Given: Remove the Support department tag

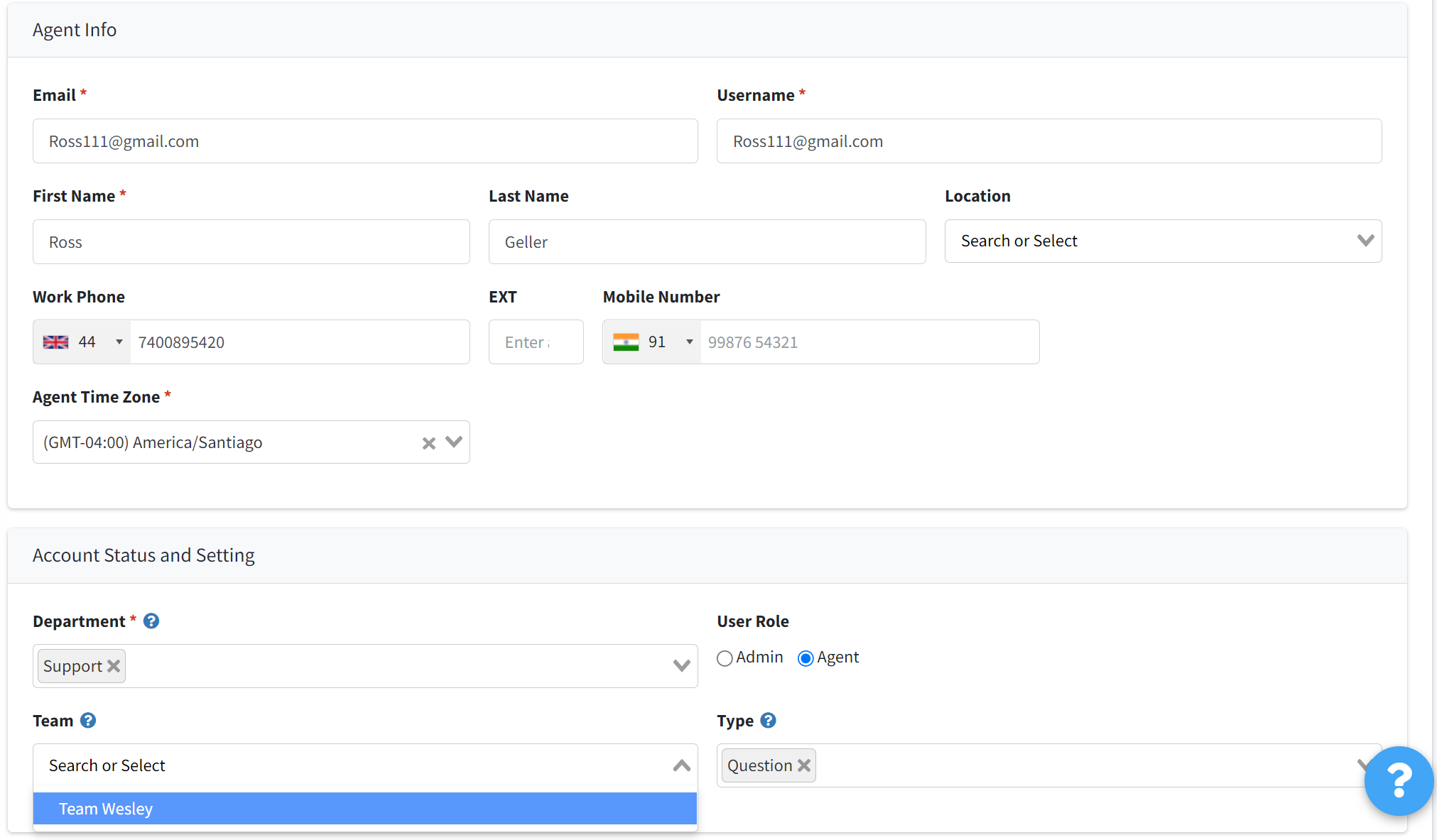Looking at the screenshot, I should click(x=113, y=665).
